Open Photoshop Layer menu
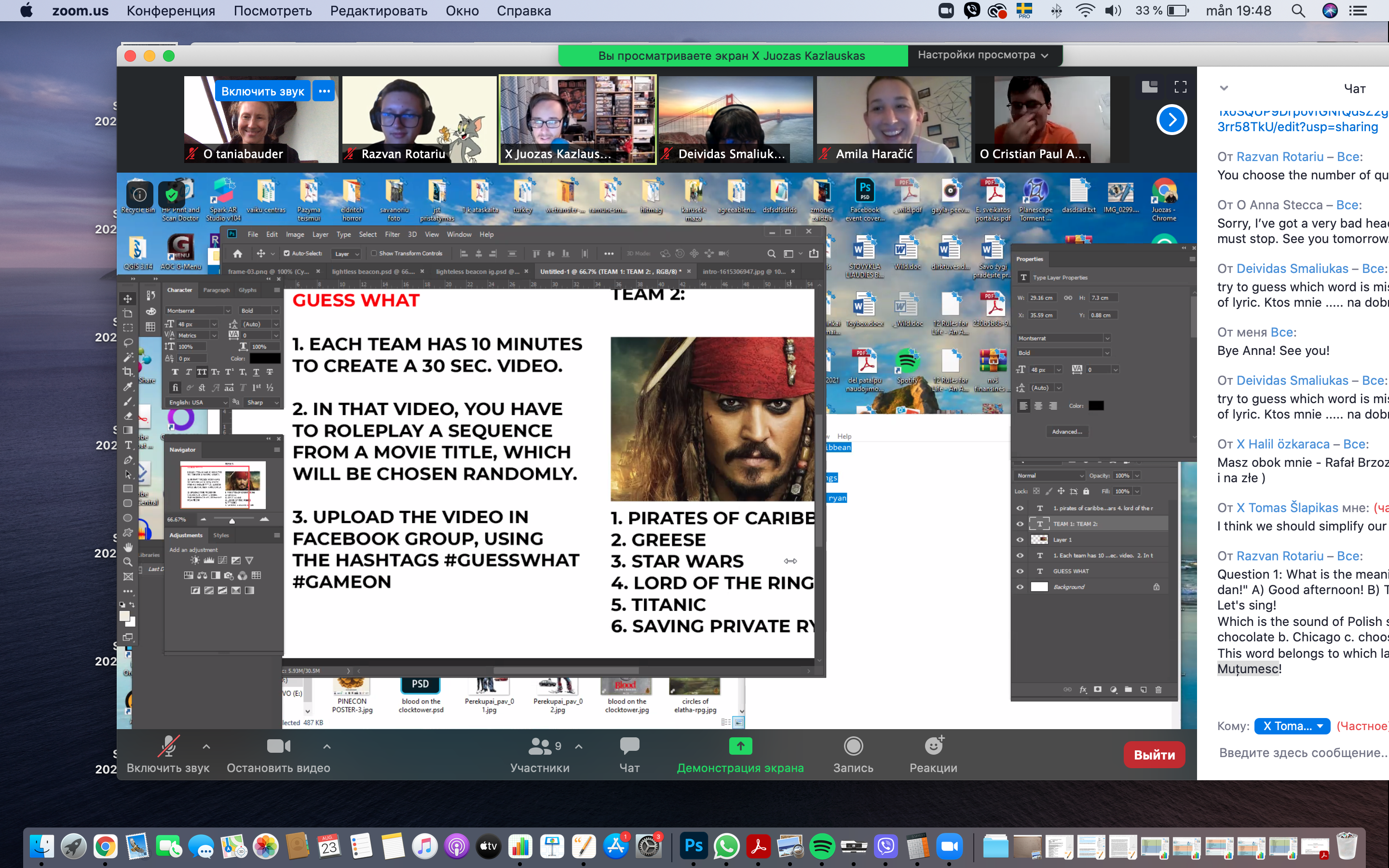This screenshot has height=868, width=1389. tap(320, 234)
